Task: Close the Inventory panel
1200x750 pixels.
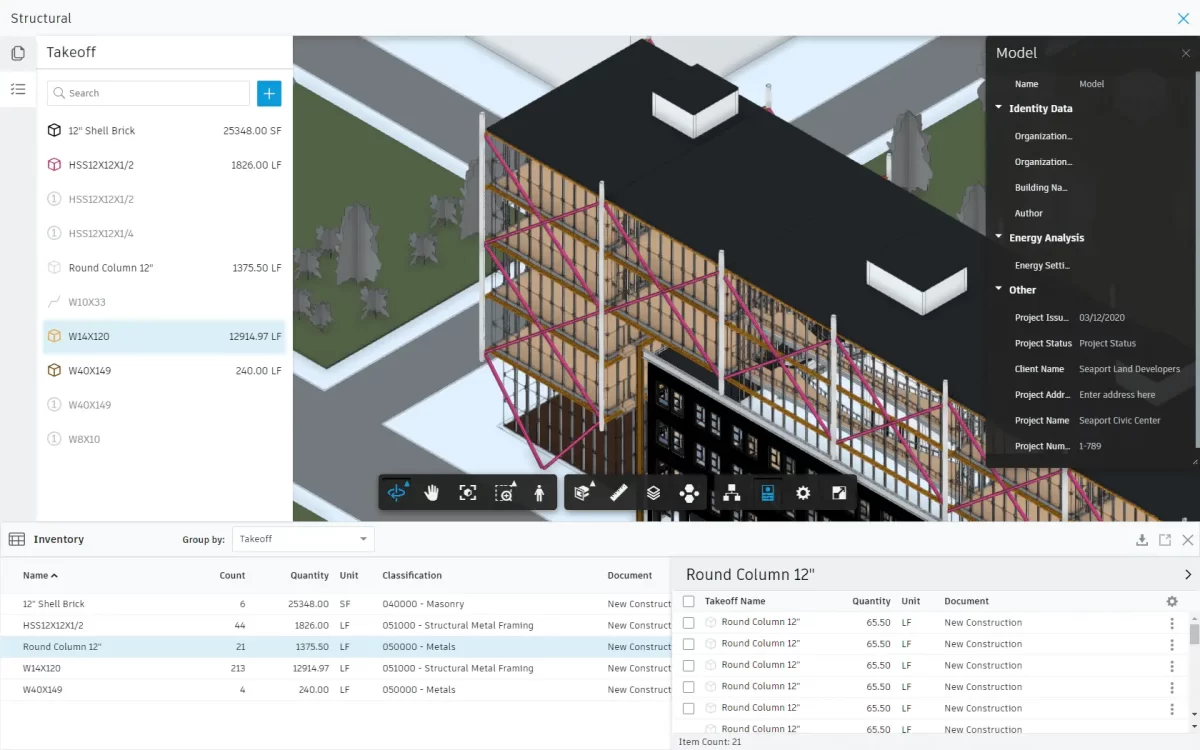Action: point(1188,540)
